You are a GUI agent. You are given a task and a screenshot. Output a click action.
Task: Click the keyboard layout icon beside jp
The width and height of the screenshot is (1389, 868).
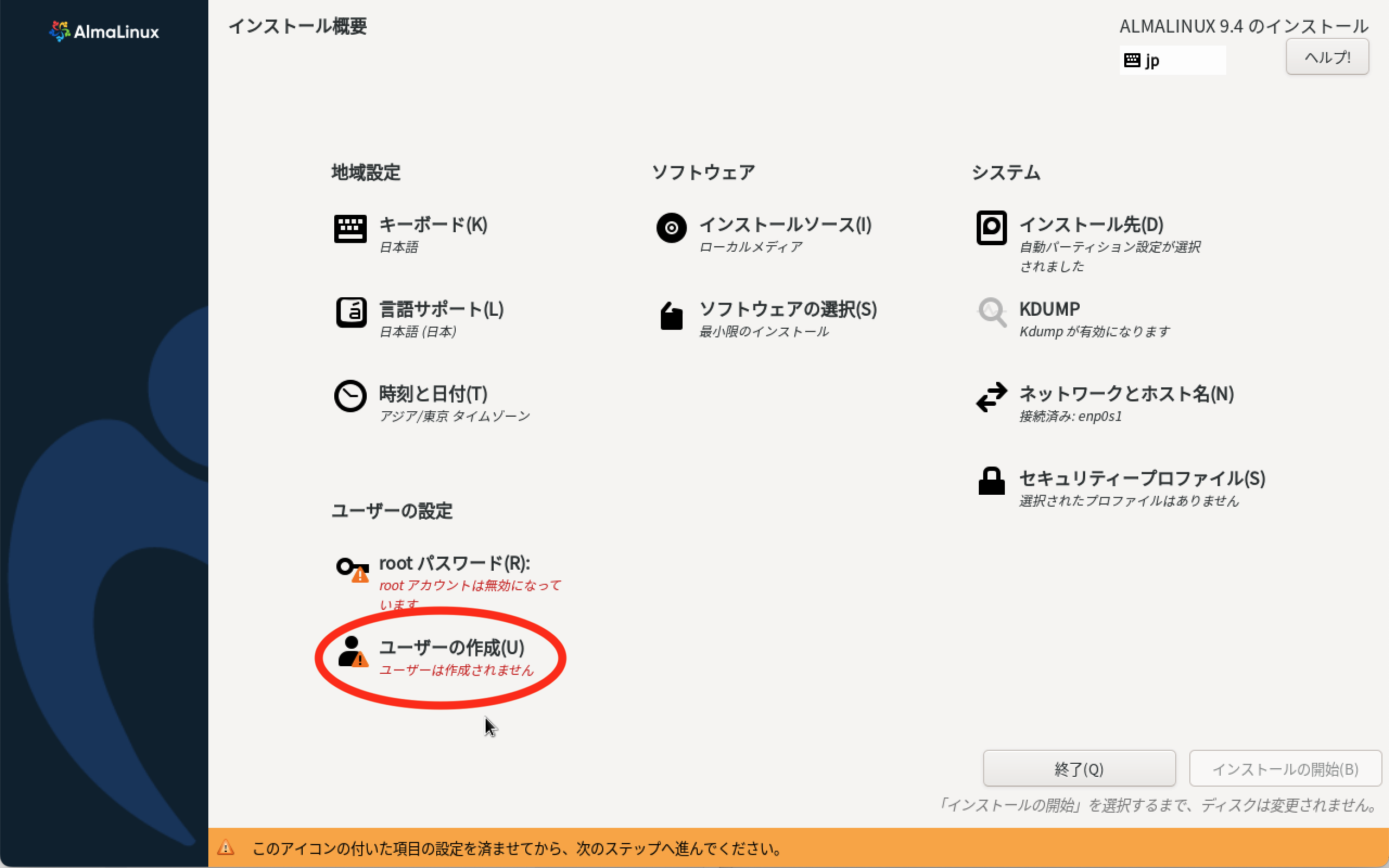[1132, 60]
